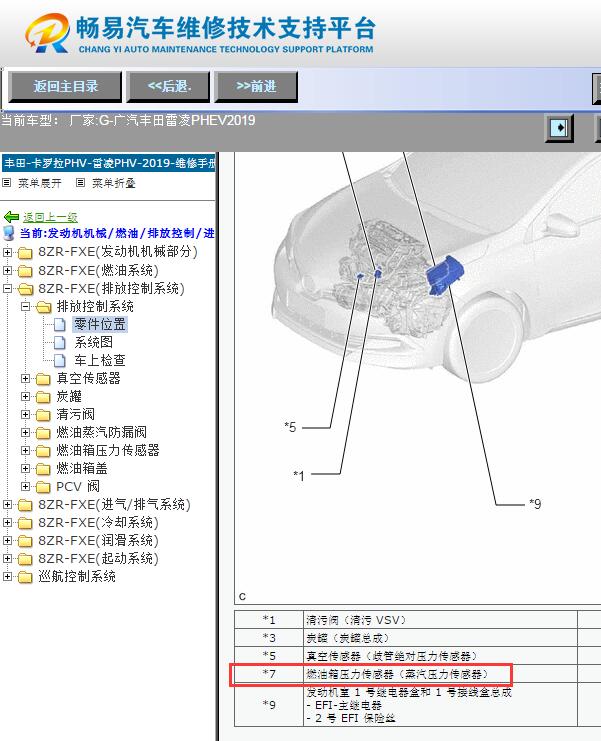Select the 8ZR-FXE(燃油系统) tree item

[98, 270]
